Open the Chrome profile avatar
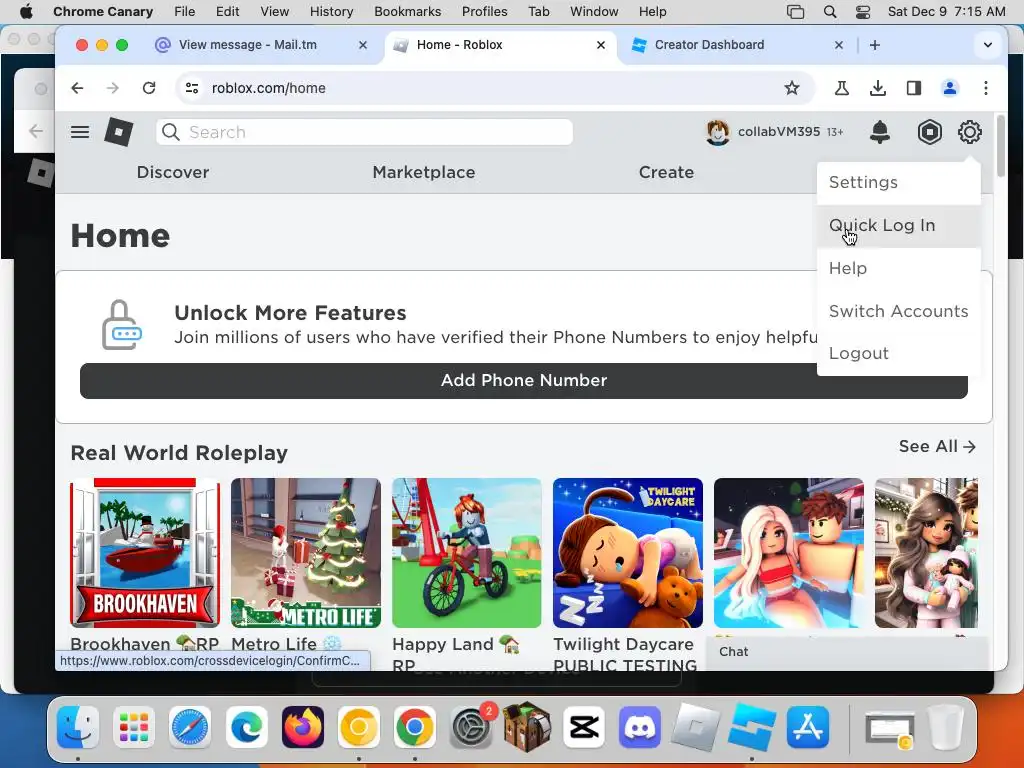Image resolution: width=1024 pixels, height=768 pixels. pos(950,88)
